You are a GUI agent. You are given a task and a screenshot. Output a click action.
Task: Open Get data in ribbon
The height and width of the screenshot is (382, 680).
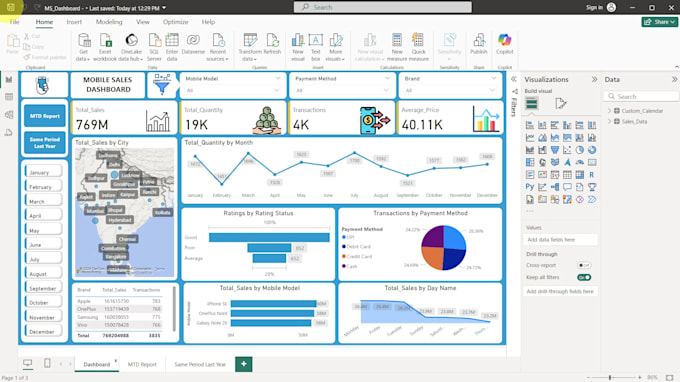(x=83, y=47)
